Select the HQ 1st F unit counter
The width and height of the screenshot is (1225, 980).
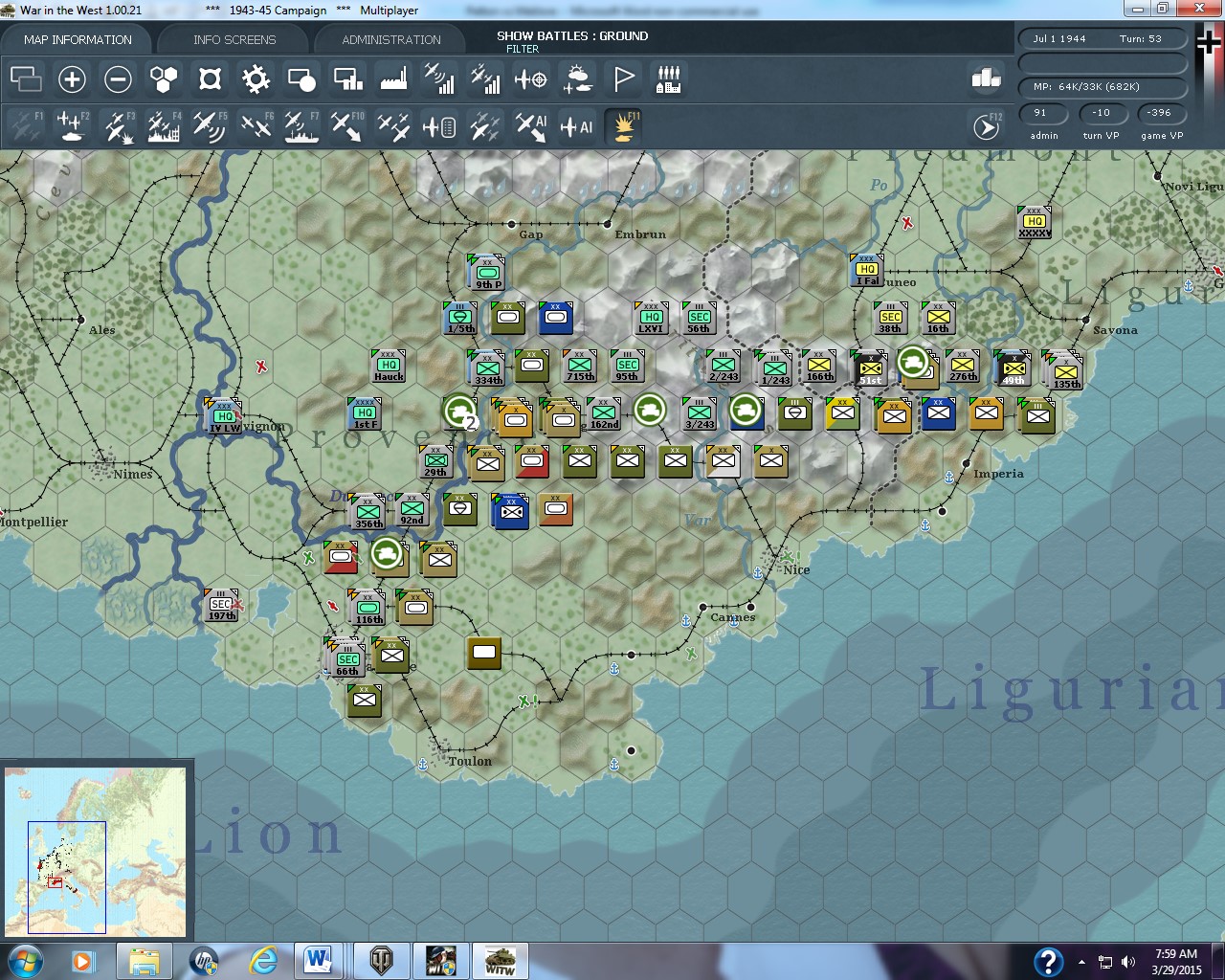[x=365, y=413]
